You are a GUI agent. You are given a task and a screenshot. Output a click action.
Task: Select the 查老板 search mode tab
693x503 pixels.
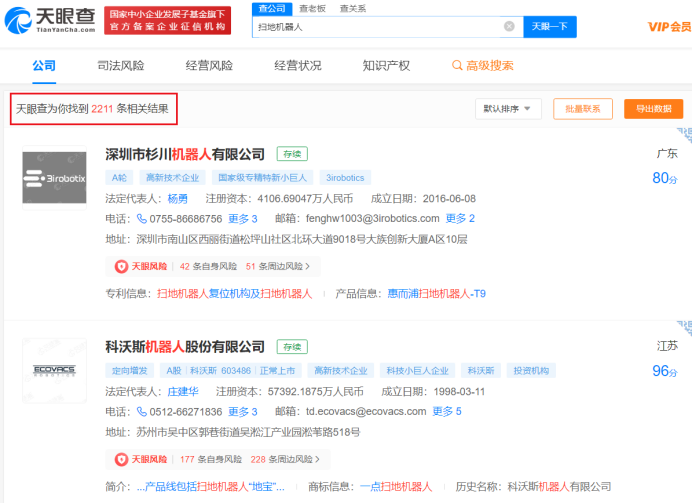coord(313,8)
